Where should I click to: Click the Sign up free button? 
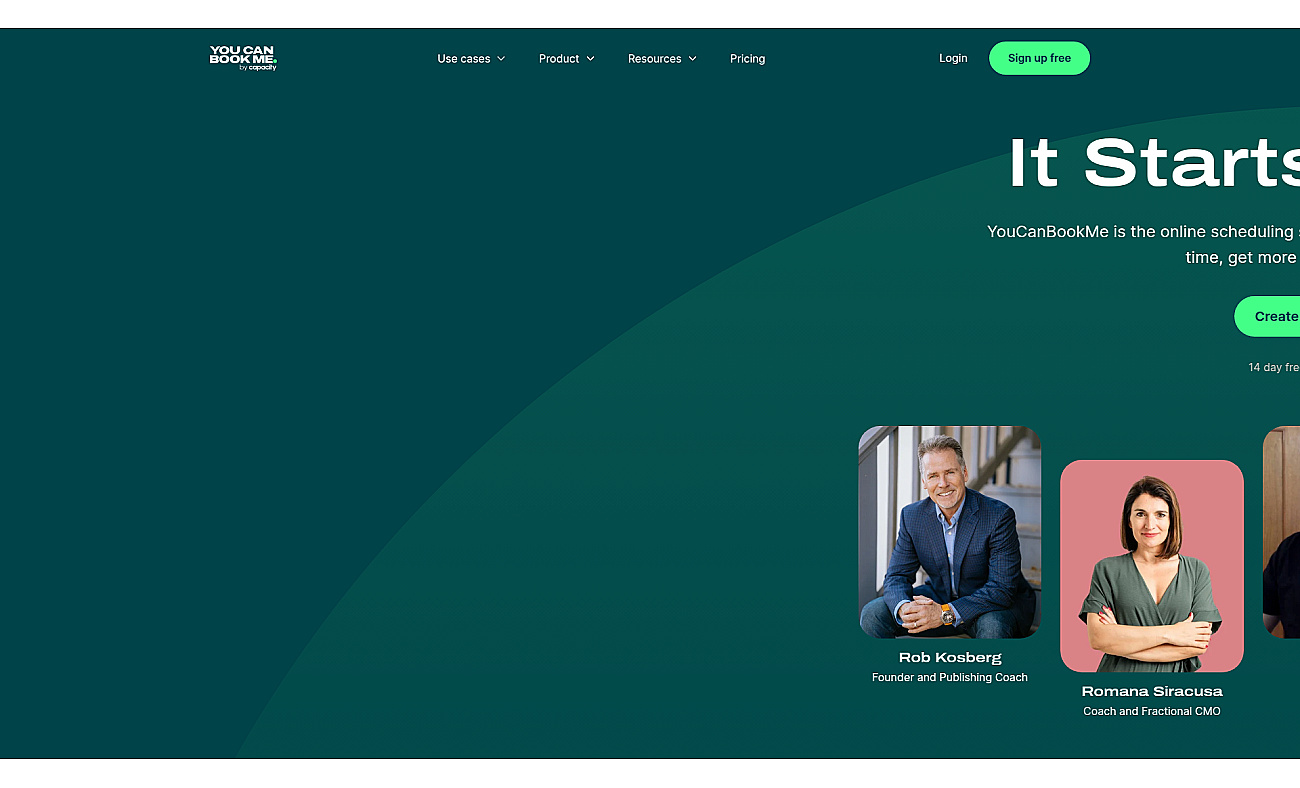coord(1039,58)
